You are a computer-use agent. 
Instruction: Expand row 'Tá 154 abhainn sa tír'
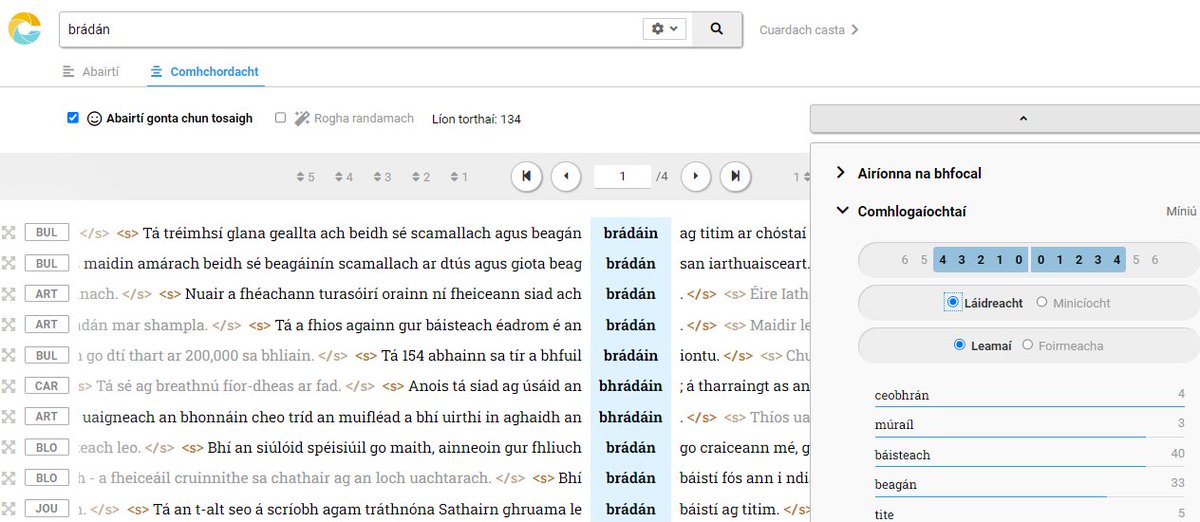tap(8, 356)
